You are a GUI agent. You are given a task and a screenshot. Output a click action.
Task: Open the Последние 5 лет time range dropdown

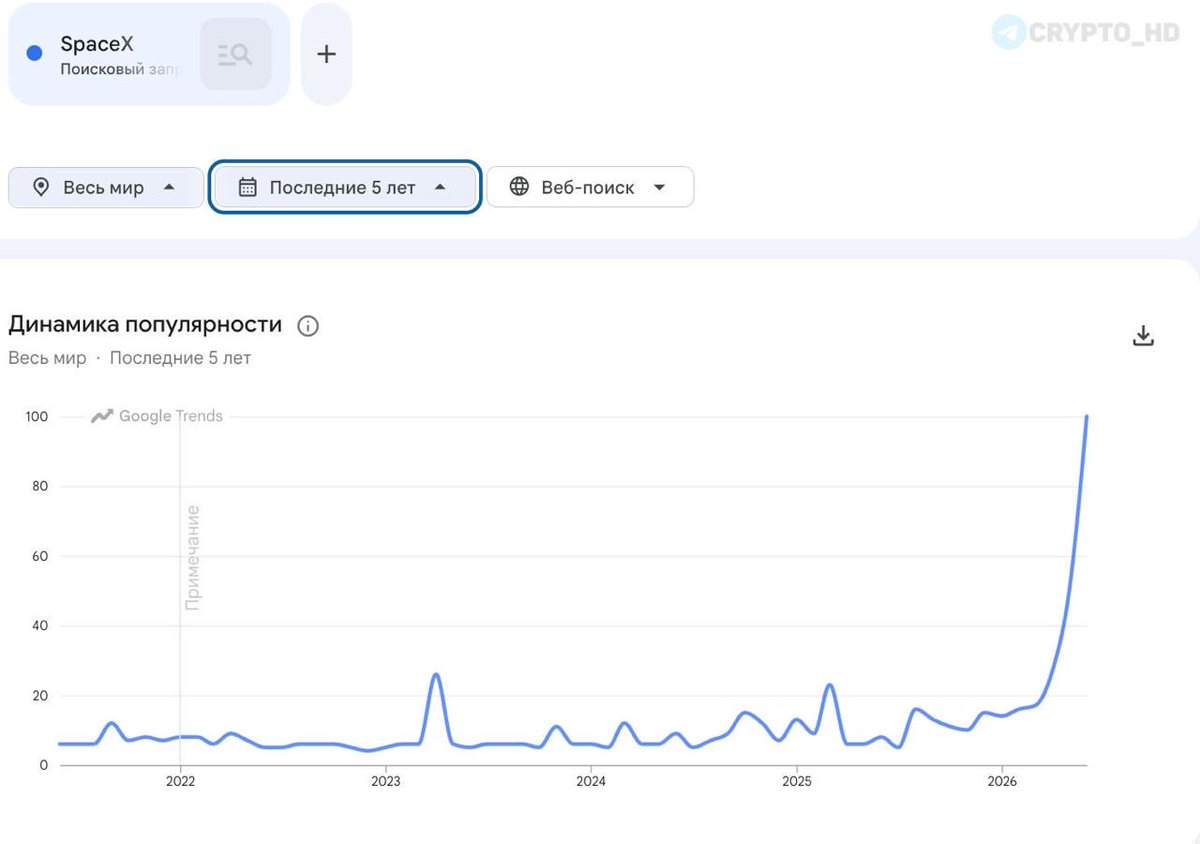345,187
